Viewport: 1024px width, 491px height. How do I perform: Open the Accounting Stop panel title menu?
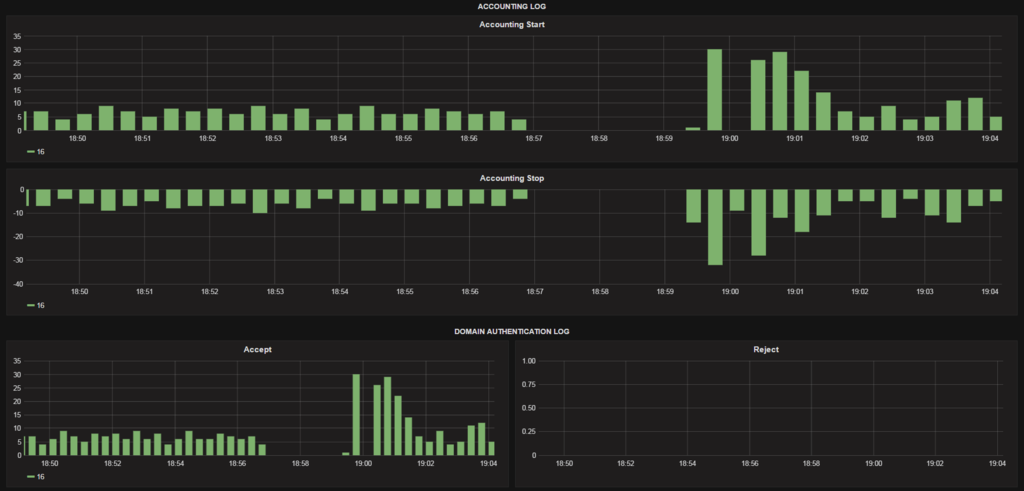[512, 178]
